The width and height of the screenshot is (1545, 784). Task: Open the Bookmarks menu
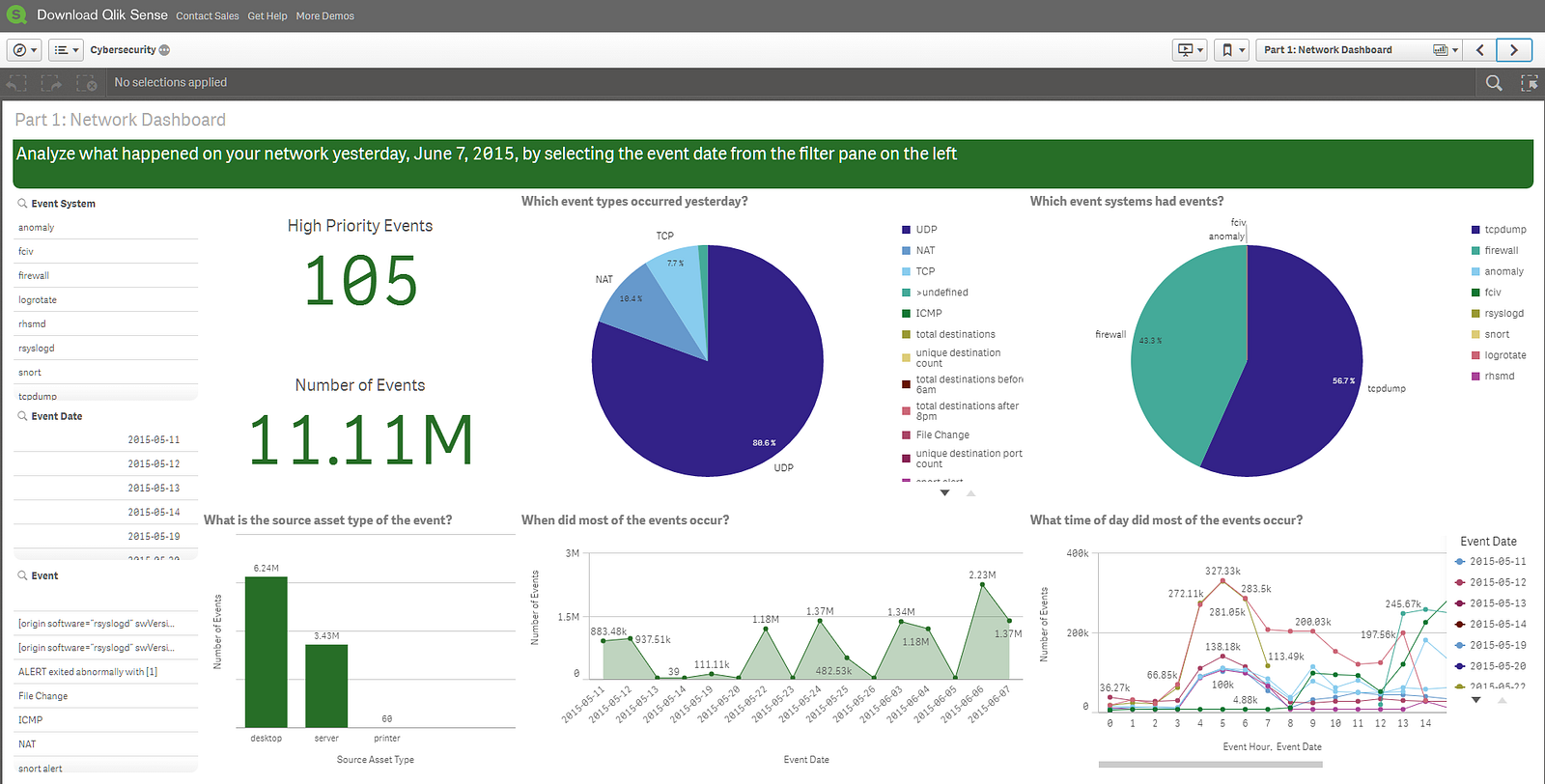pos(1230,50)
